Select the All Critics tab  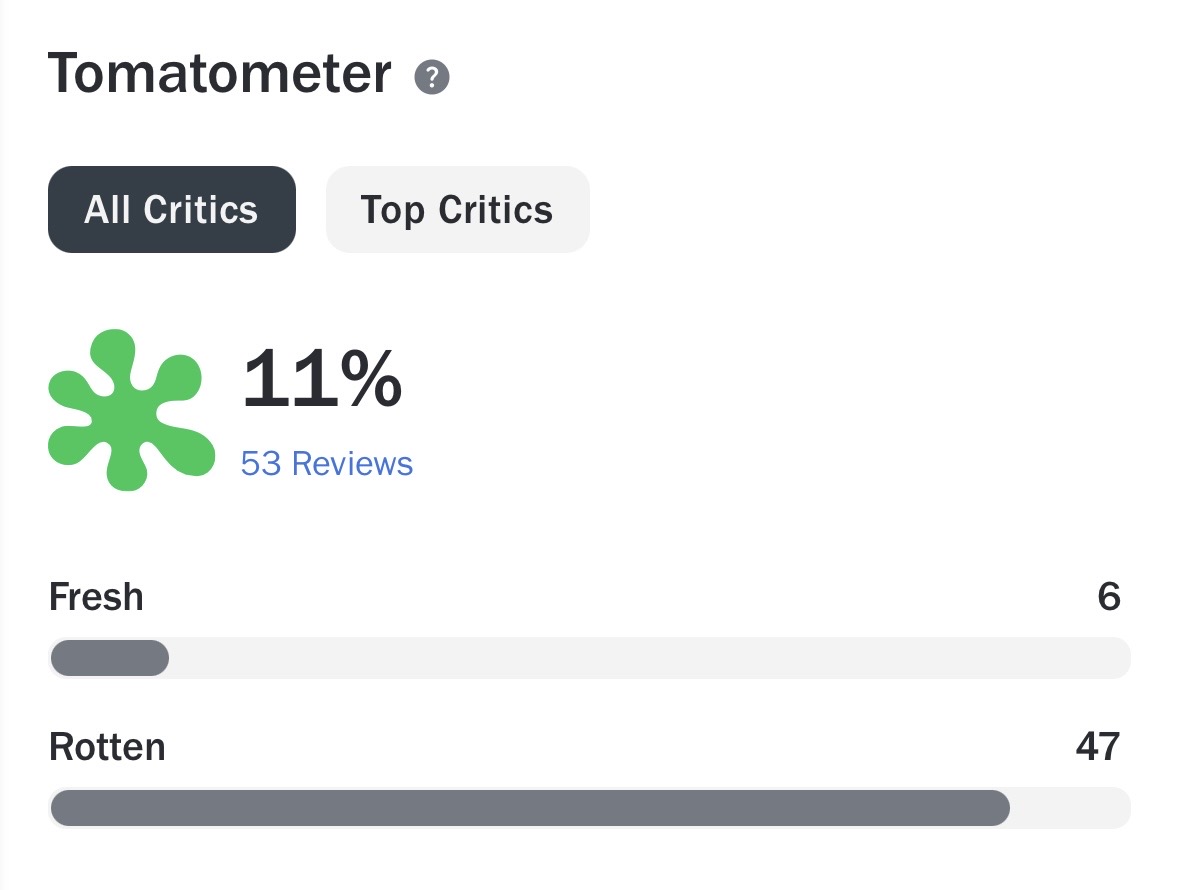(x=172, y=210)
